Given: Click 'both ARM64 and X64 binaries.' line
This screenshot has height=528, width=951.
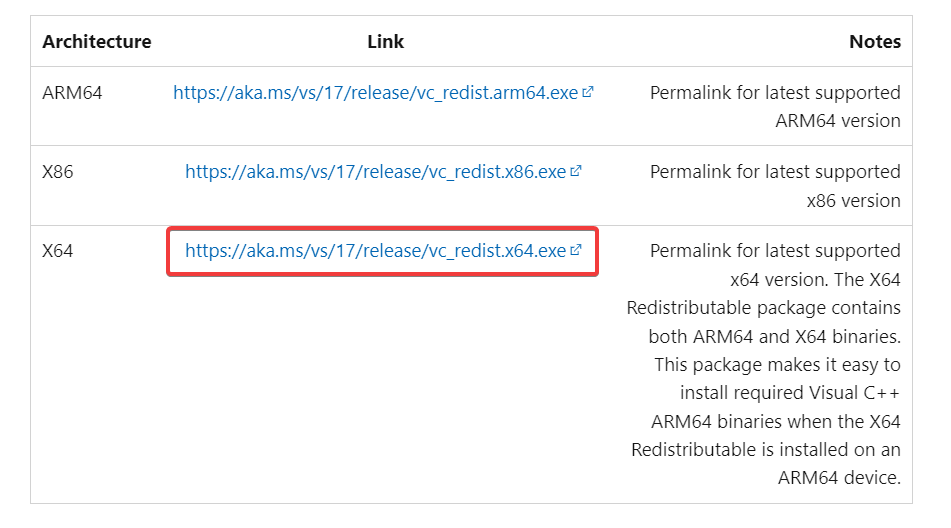Looking at the screenshot, I should [x=775, y=336].
